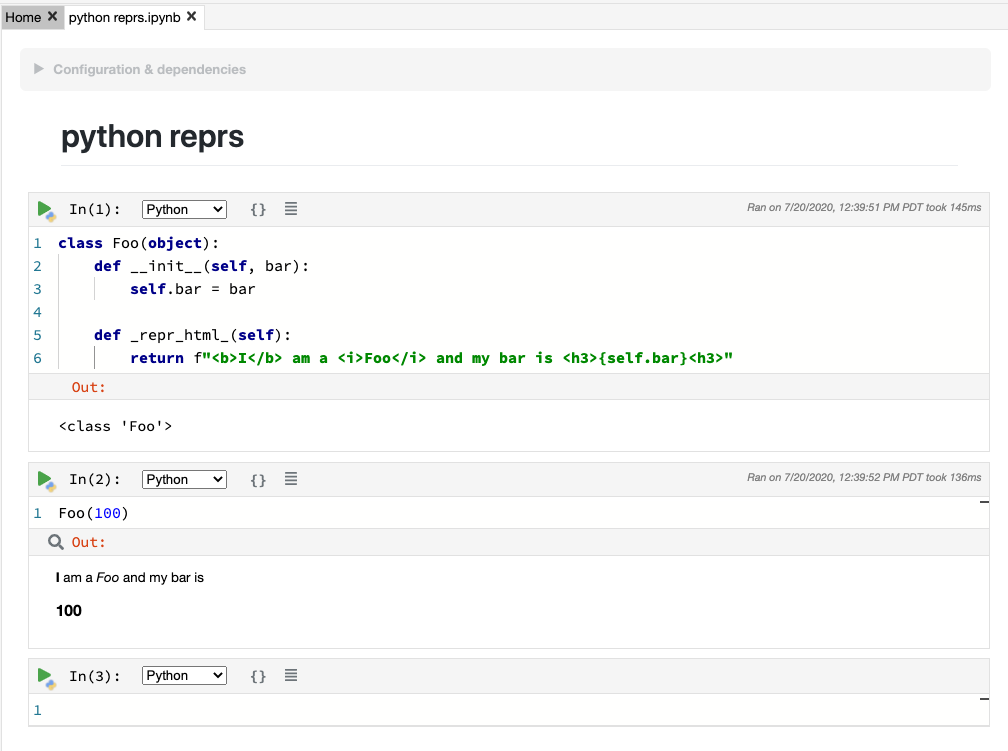Open the hamburger menu of the third cell
This screenshot has width=1008, height=751.
tap(290, 675)
